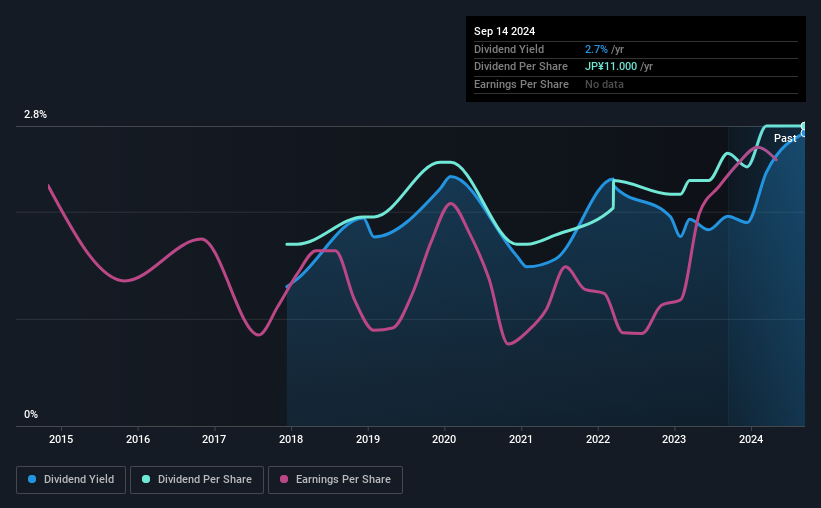Click the 2020 x-axis label
Viewport: 821px width, 508px height.
(x=444, y=439)
